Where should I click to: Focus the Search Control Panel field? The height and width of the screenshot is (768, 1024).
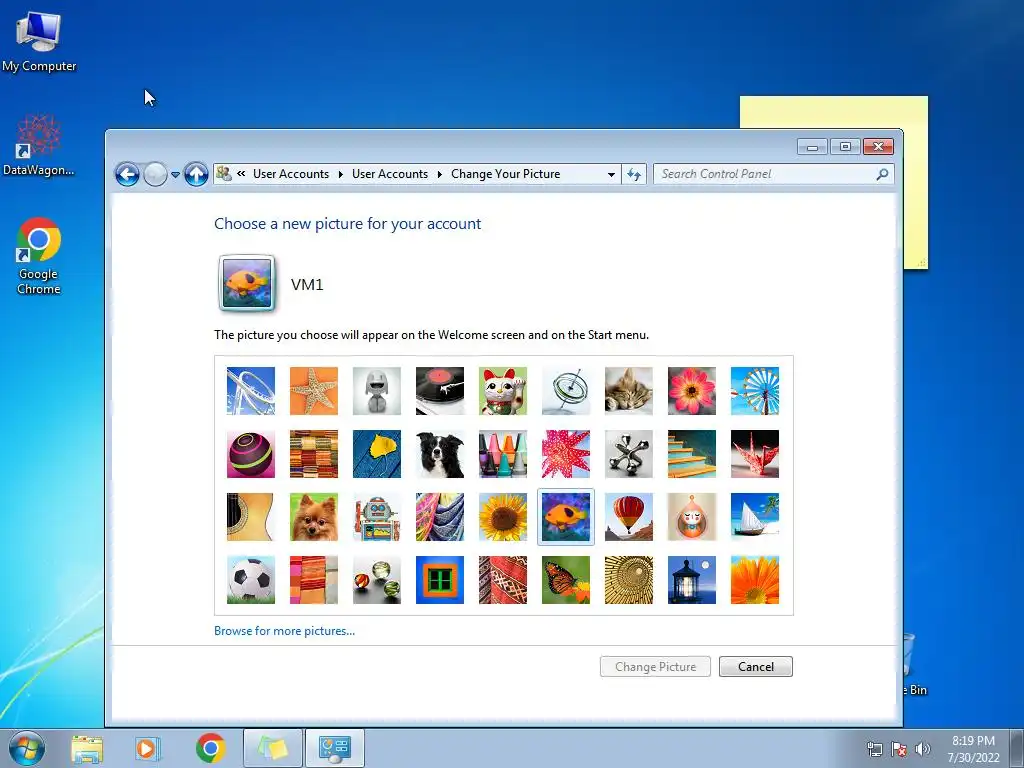click(x=774, y=174)
